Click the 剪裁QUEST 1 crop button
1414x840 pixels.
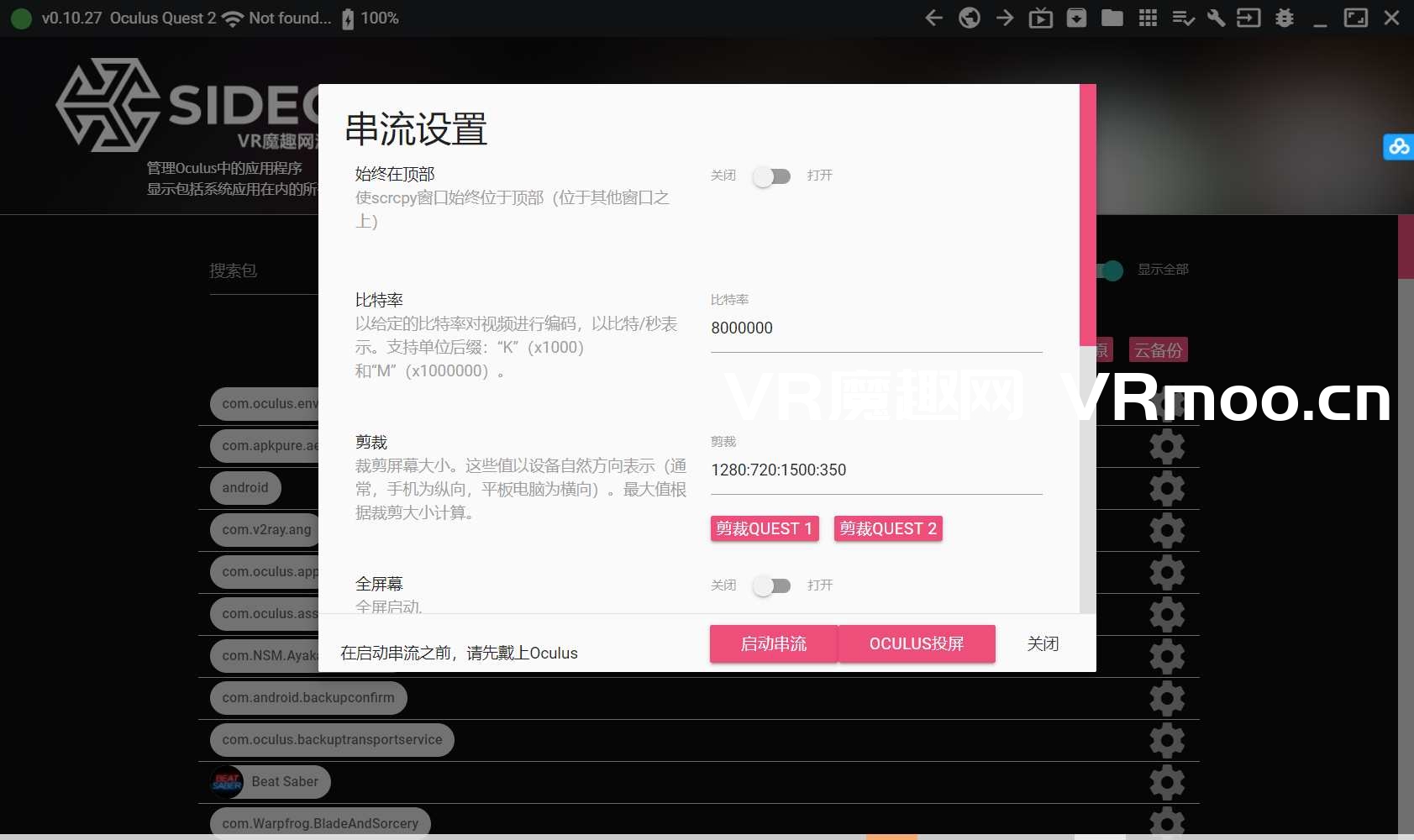pyautogui.click(x=765, y=528)
